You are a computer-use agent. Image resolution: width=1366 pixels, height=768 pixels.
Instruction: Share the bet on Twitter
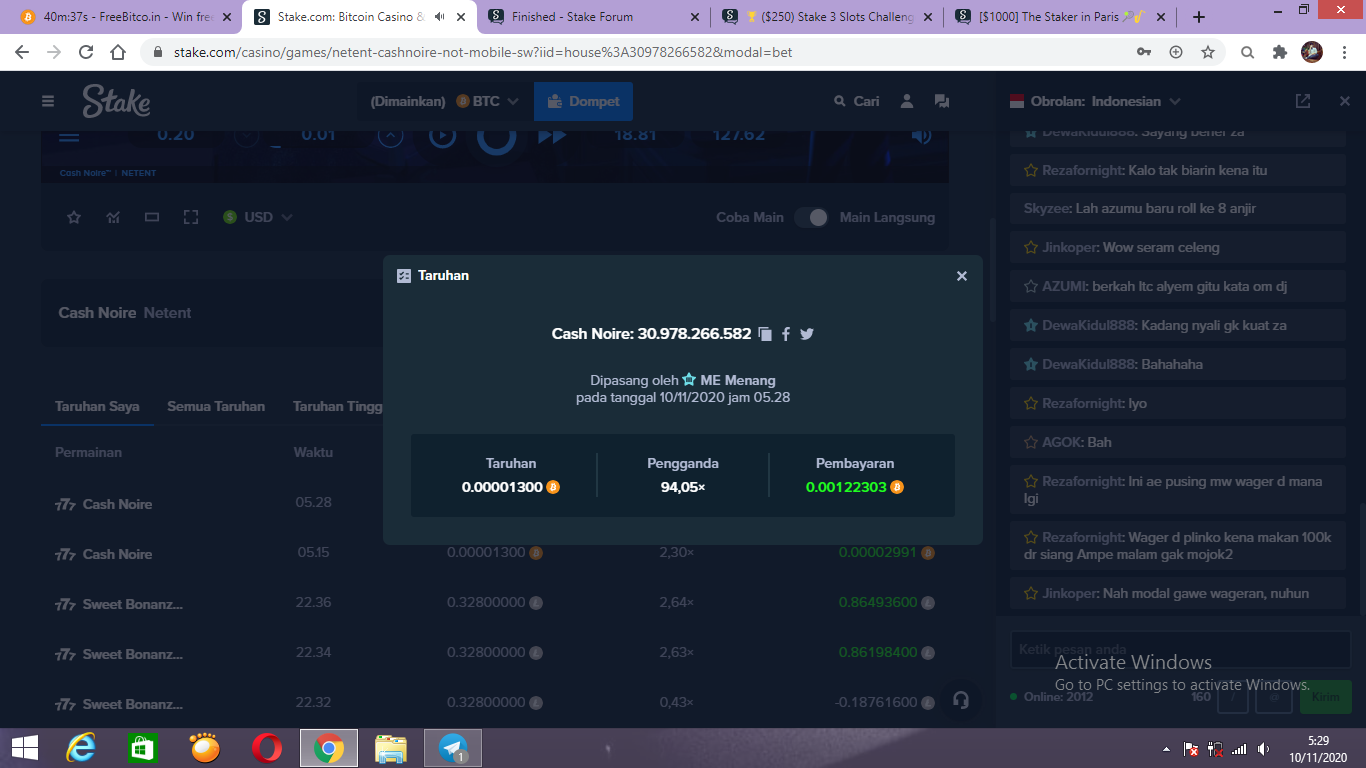807,334
